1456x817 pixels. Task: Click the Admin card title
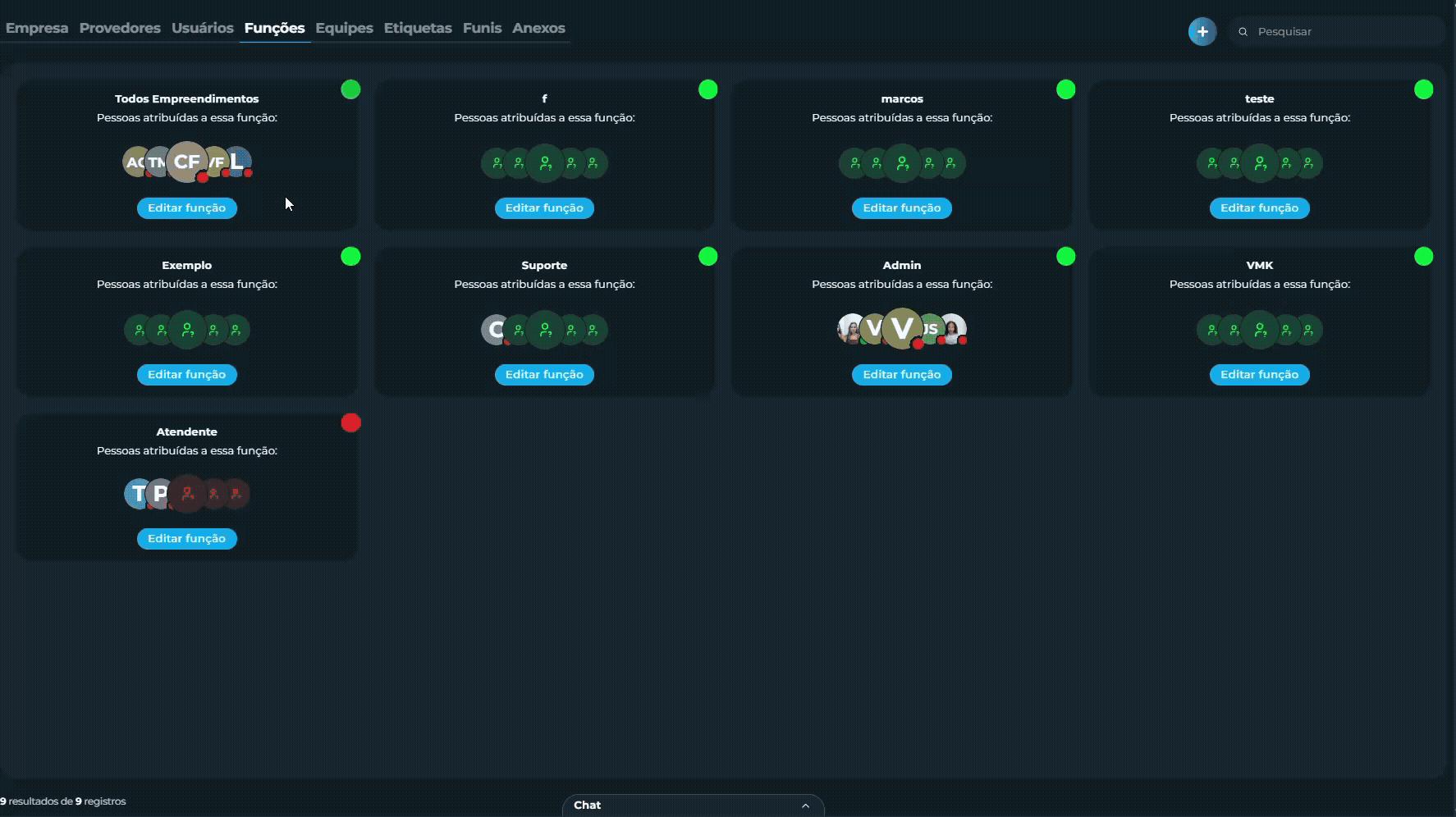point(902,265)
